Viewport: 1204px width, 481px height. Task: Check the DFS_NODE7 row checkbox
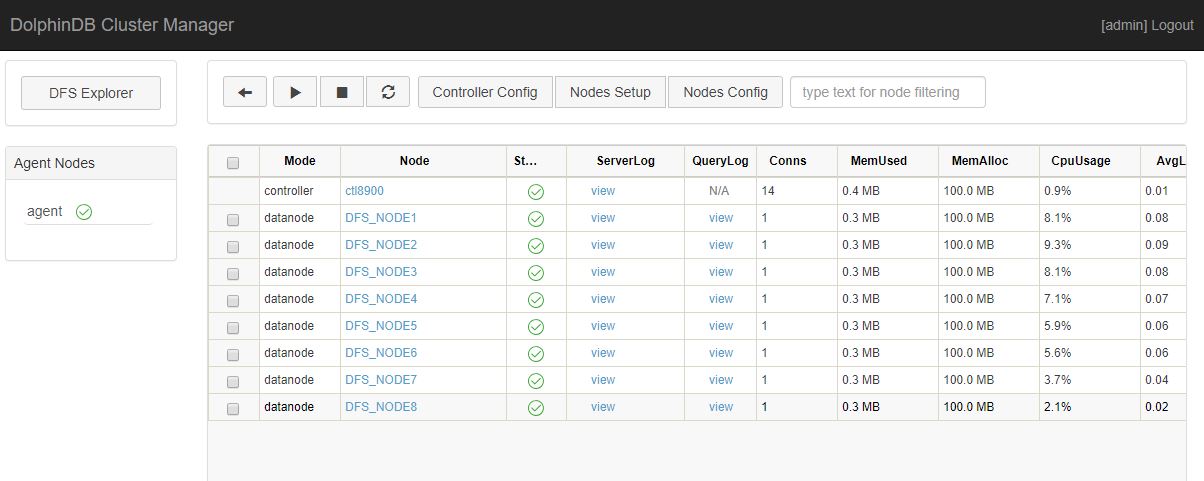pos(233,381)
